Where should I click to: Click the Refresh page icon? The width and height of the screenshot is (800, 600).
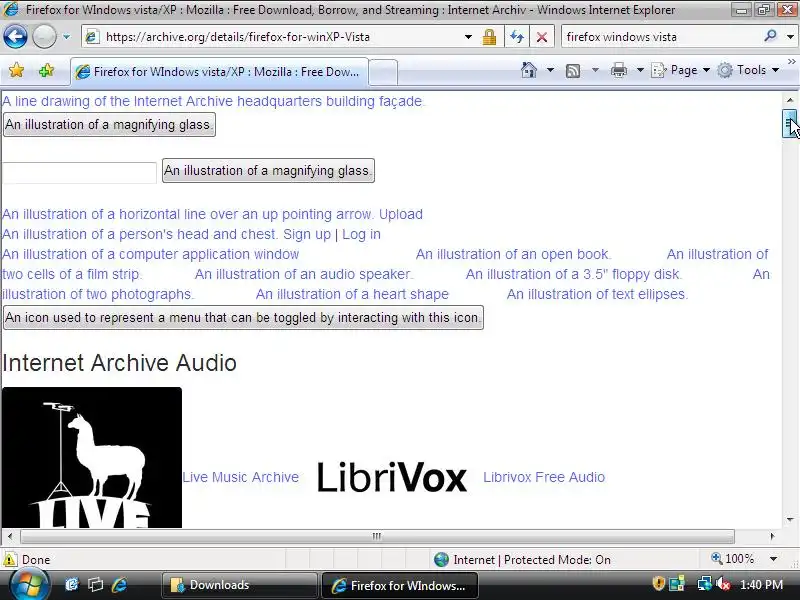click(x=517, y=37)
